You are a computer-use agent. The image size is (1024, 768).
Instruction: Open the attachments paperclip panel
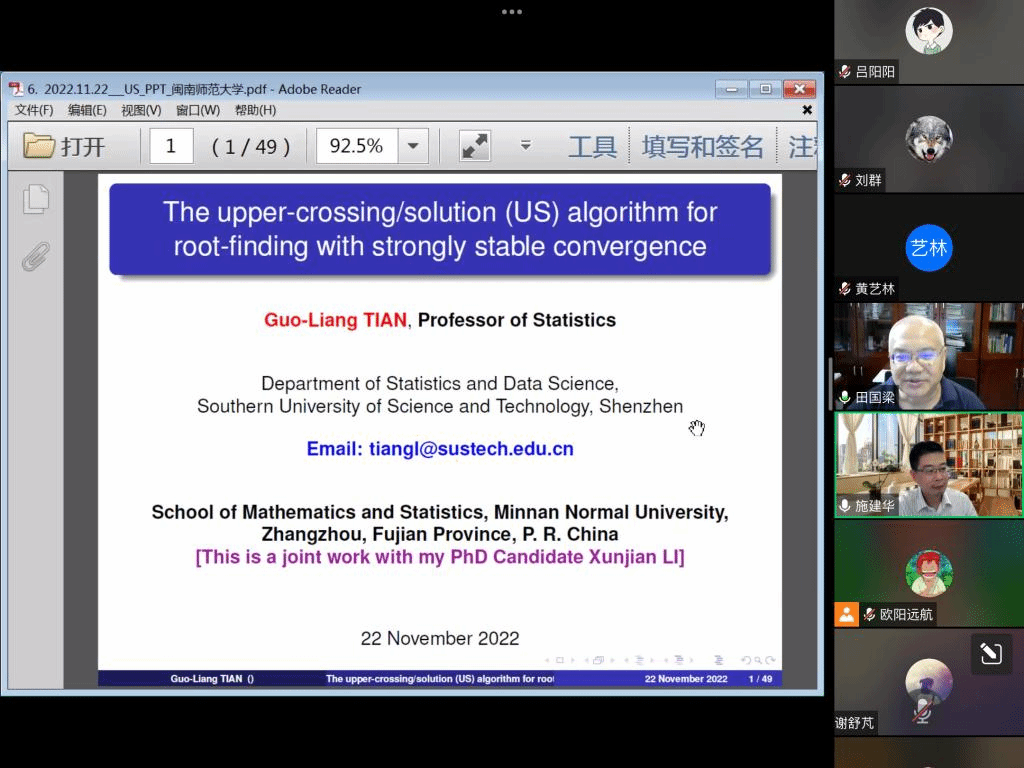click(x=36, y=257)
